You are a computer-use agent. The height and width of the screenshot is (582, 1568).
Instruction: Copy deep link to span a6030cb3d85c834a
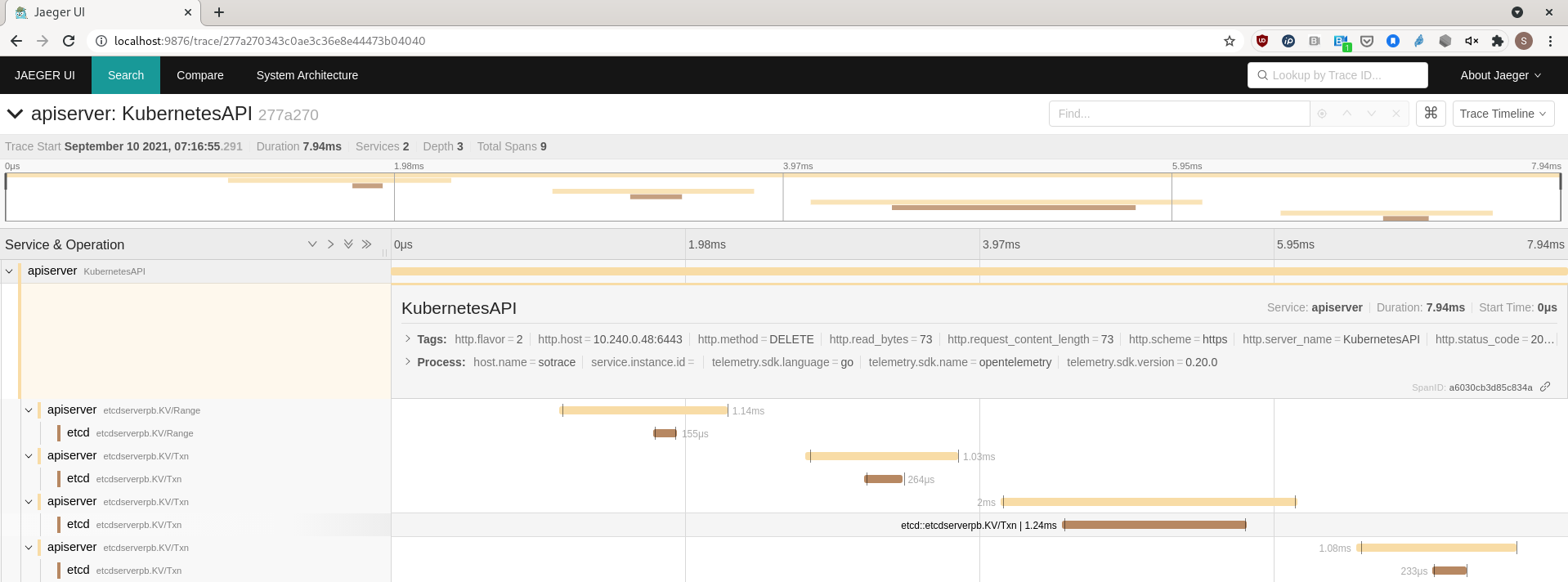tap(1545, 387)
